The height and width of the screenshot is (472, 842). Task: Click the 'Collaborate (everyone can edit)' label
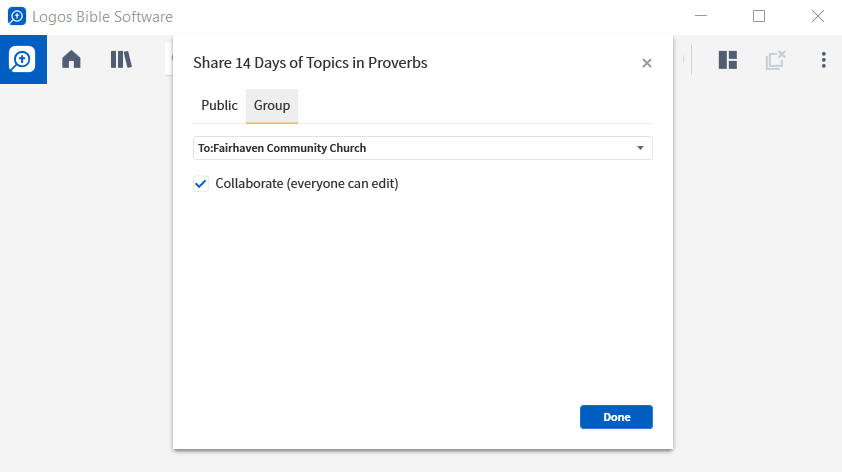coord(307,184)
